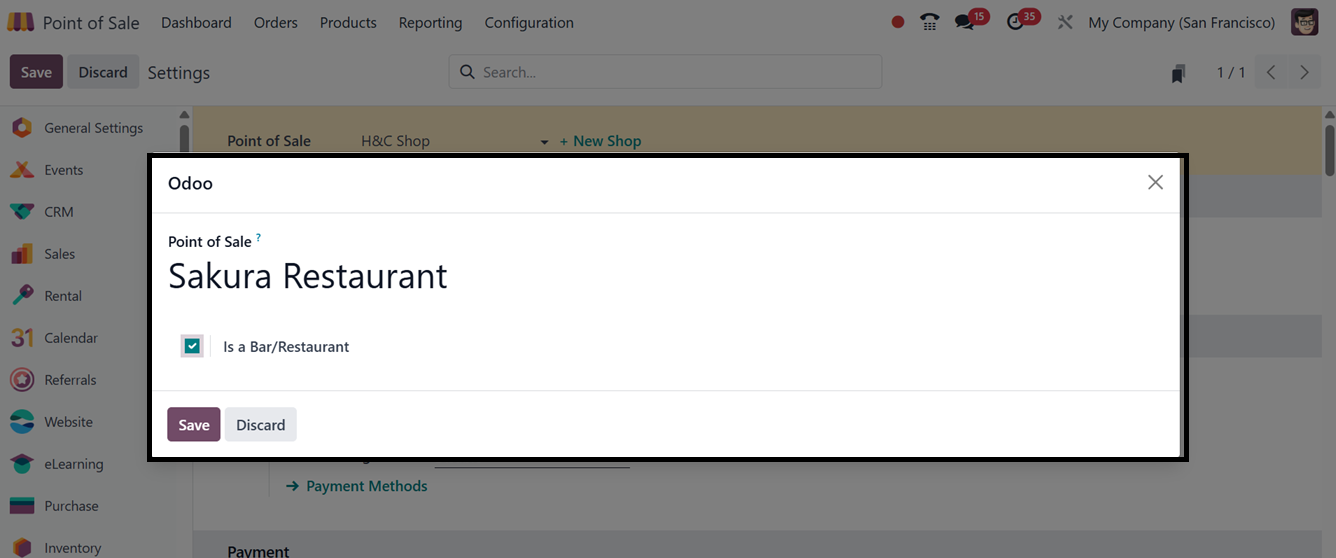Save the new shop in the dialog
Image resolution: width=1336 pixels, height=558 pixels.
(194, 425)
